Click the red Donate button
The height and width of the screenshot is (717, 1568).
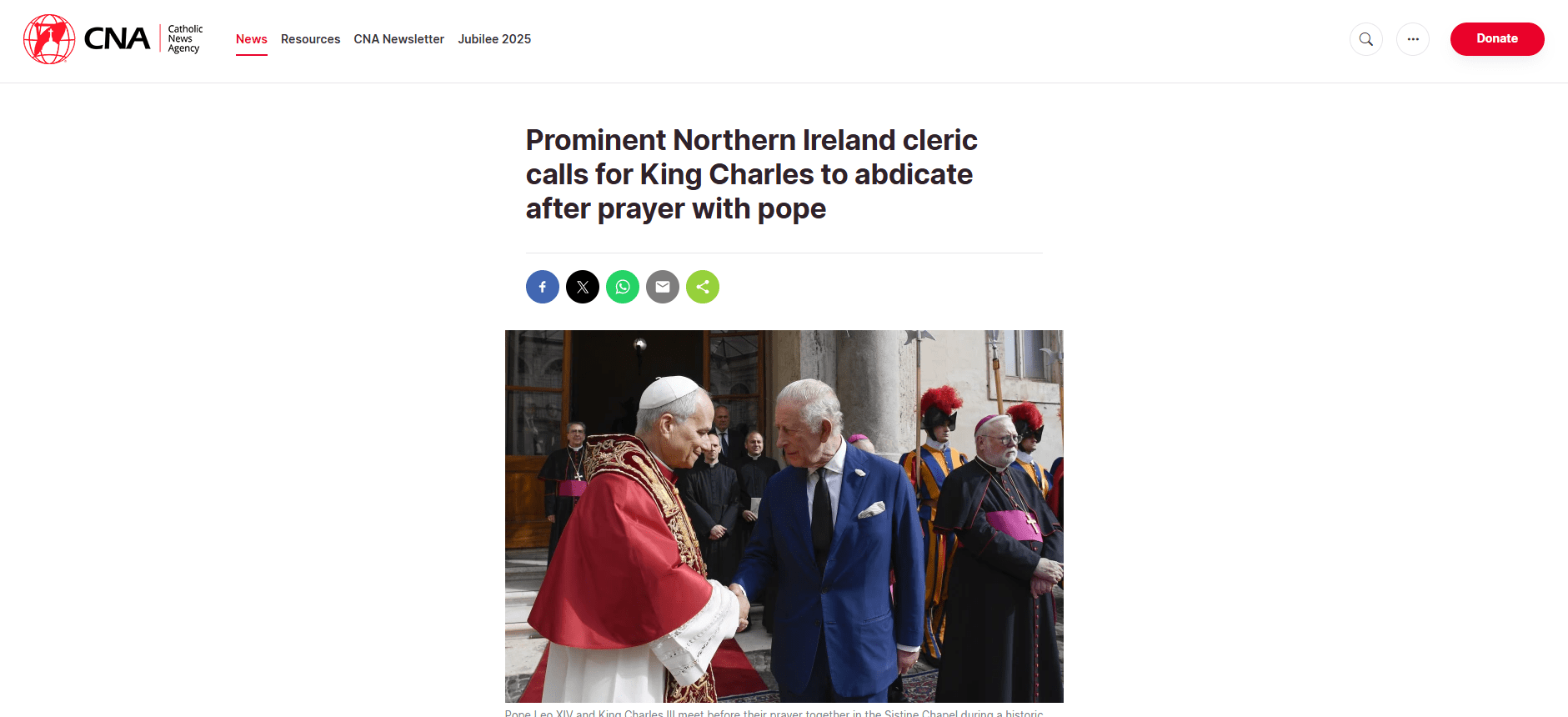pos(1497,39)
